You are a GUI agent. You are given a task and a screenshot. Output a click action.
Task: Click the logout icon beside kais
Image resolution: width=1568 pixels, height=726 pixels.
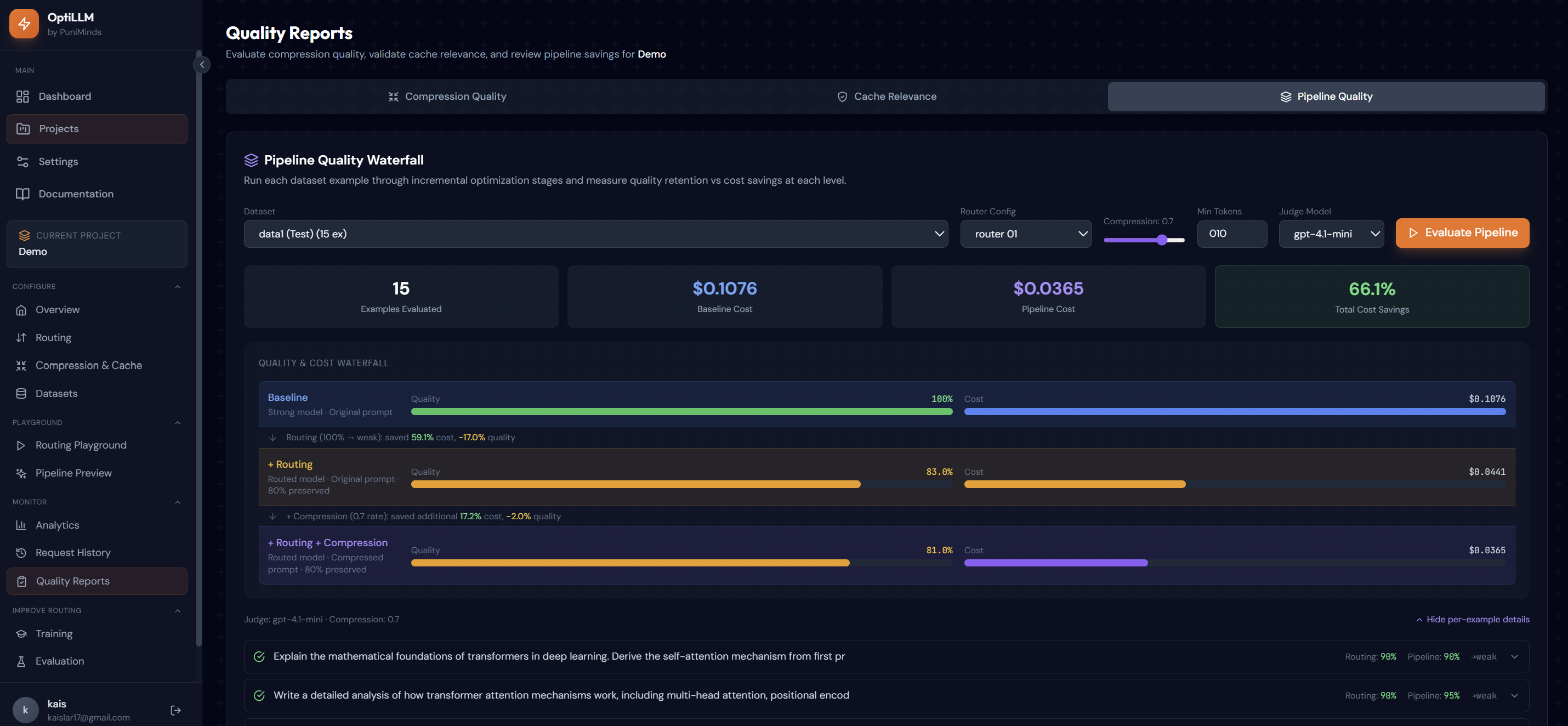(176, 710)
